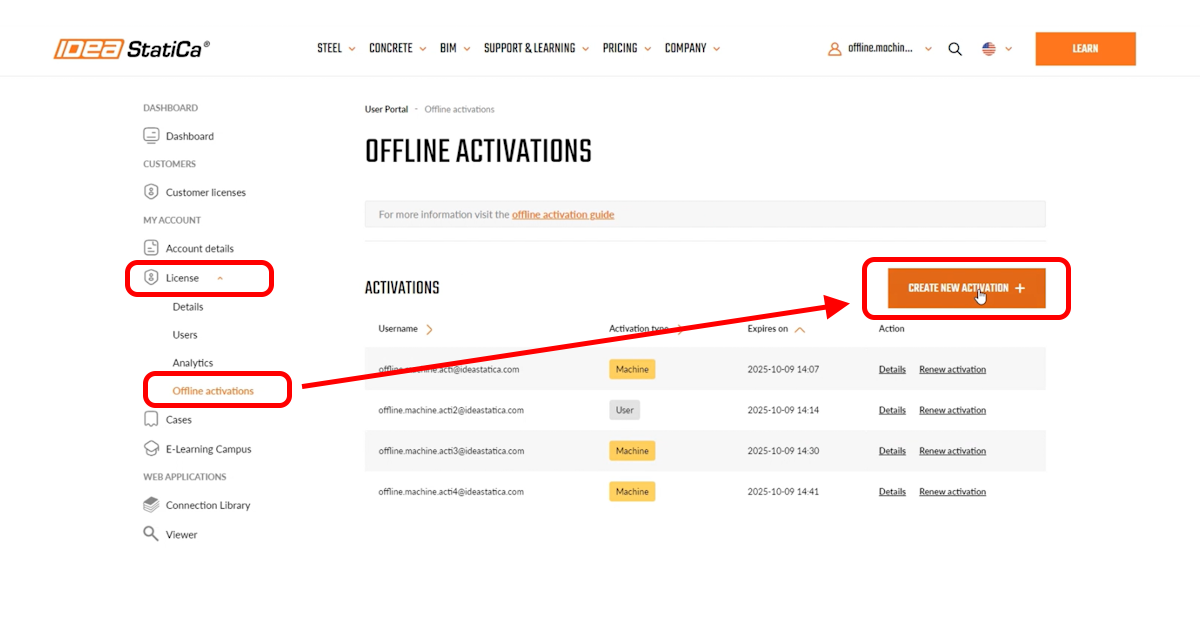1200x630 pixels.
Task: Click the License key icon in sidebar
Action: [150, 277]
